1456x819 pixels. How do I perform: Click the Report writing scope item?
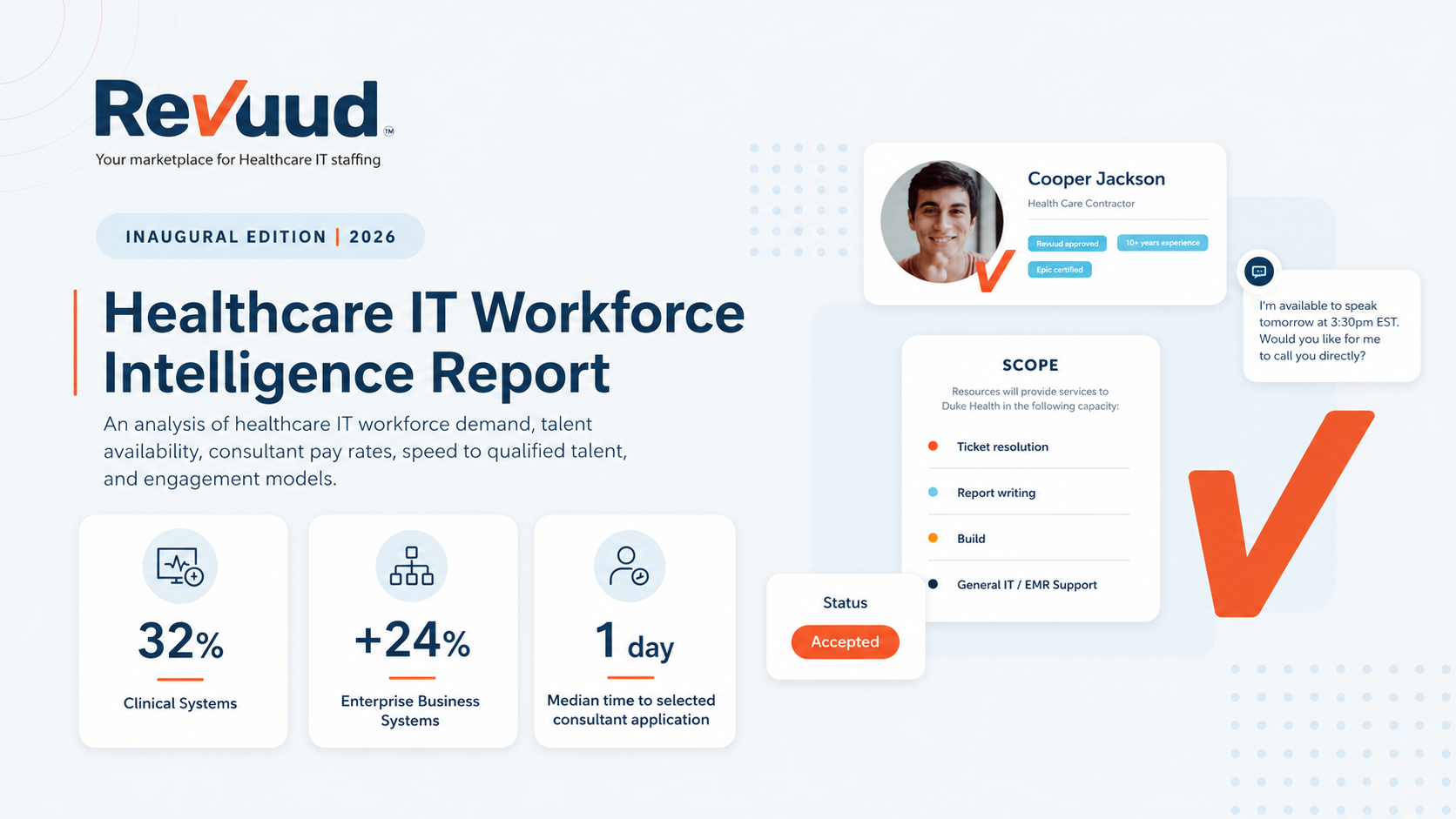[x=996, y=493]
